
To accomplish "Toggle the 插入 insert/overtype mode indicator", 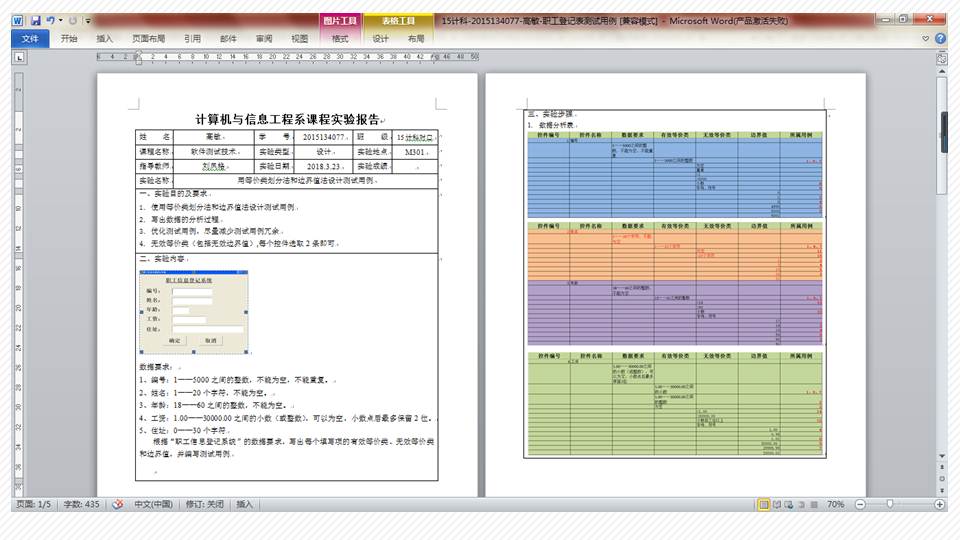I will click(246, 505).
